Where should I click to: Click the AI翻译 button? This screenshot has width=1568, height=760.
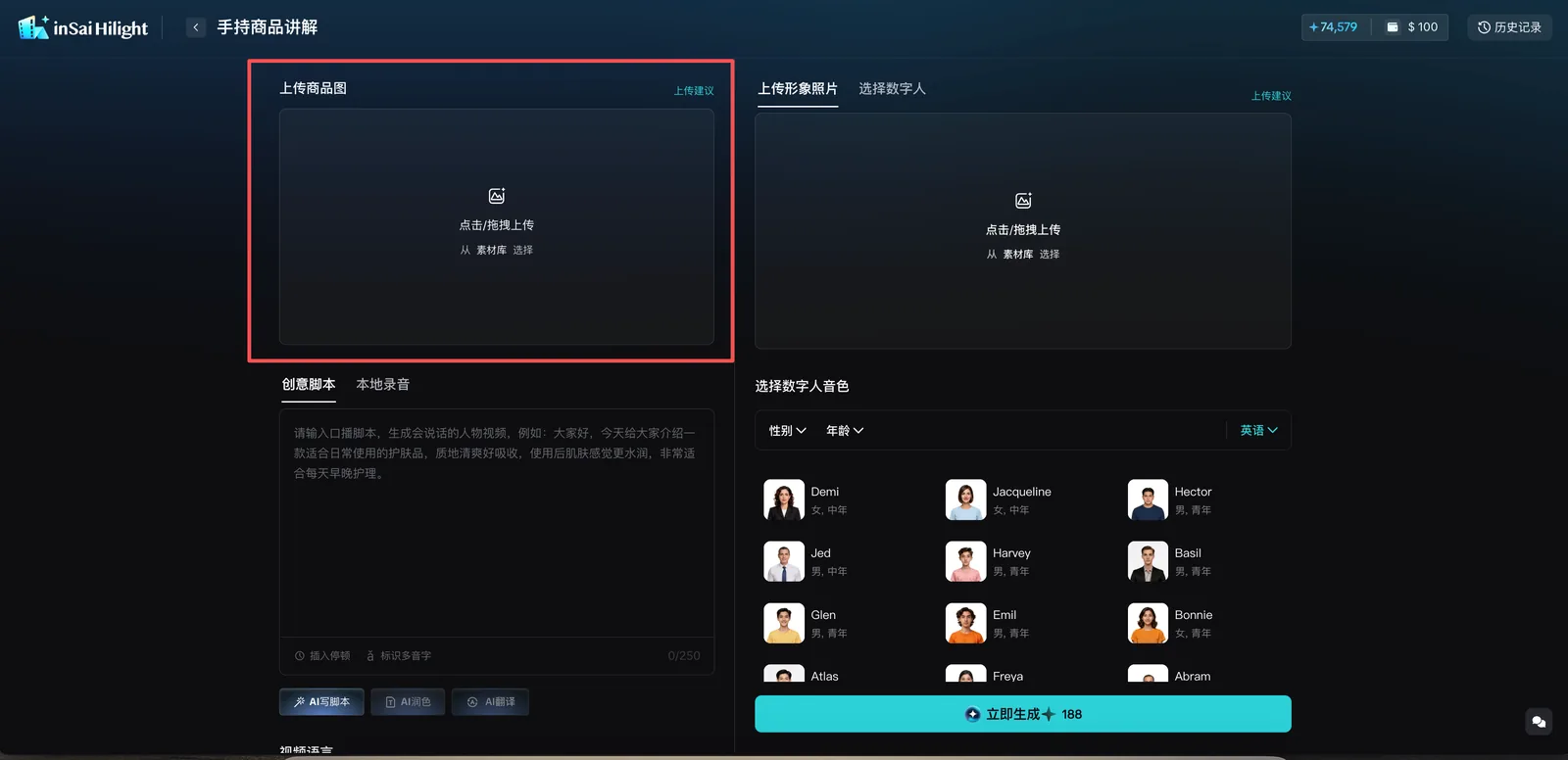[490, 702]
